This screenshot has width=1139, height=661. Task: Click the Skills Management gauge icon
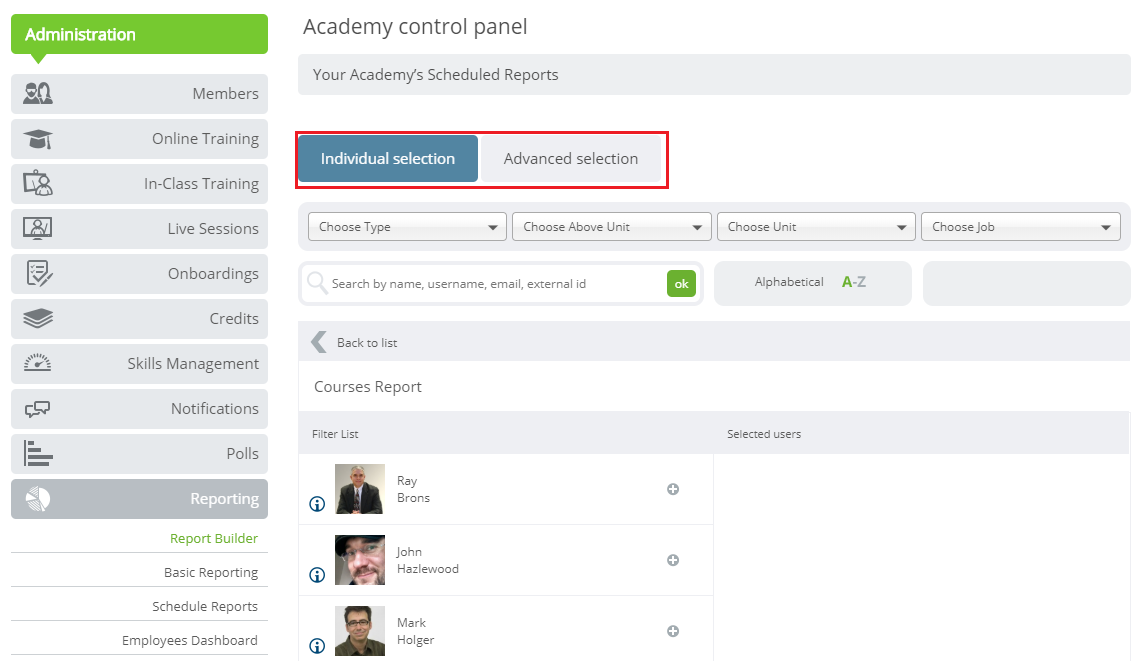click(x=38, y=364)
